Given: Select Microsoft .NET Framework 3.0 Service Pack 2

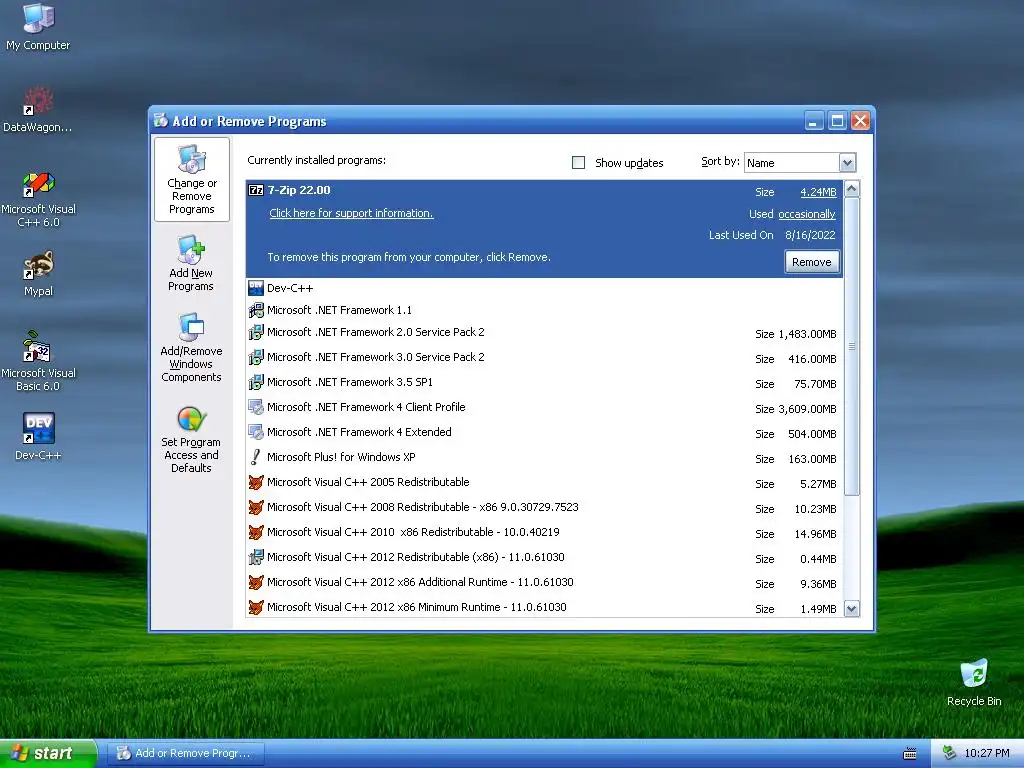Looking at the screenshot, I should [x=545, y=357].
